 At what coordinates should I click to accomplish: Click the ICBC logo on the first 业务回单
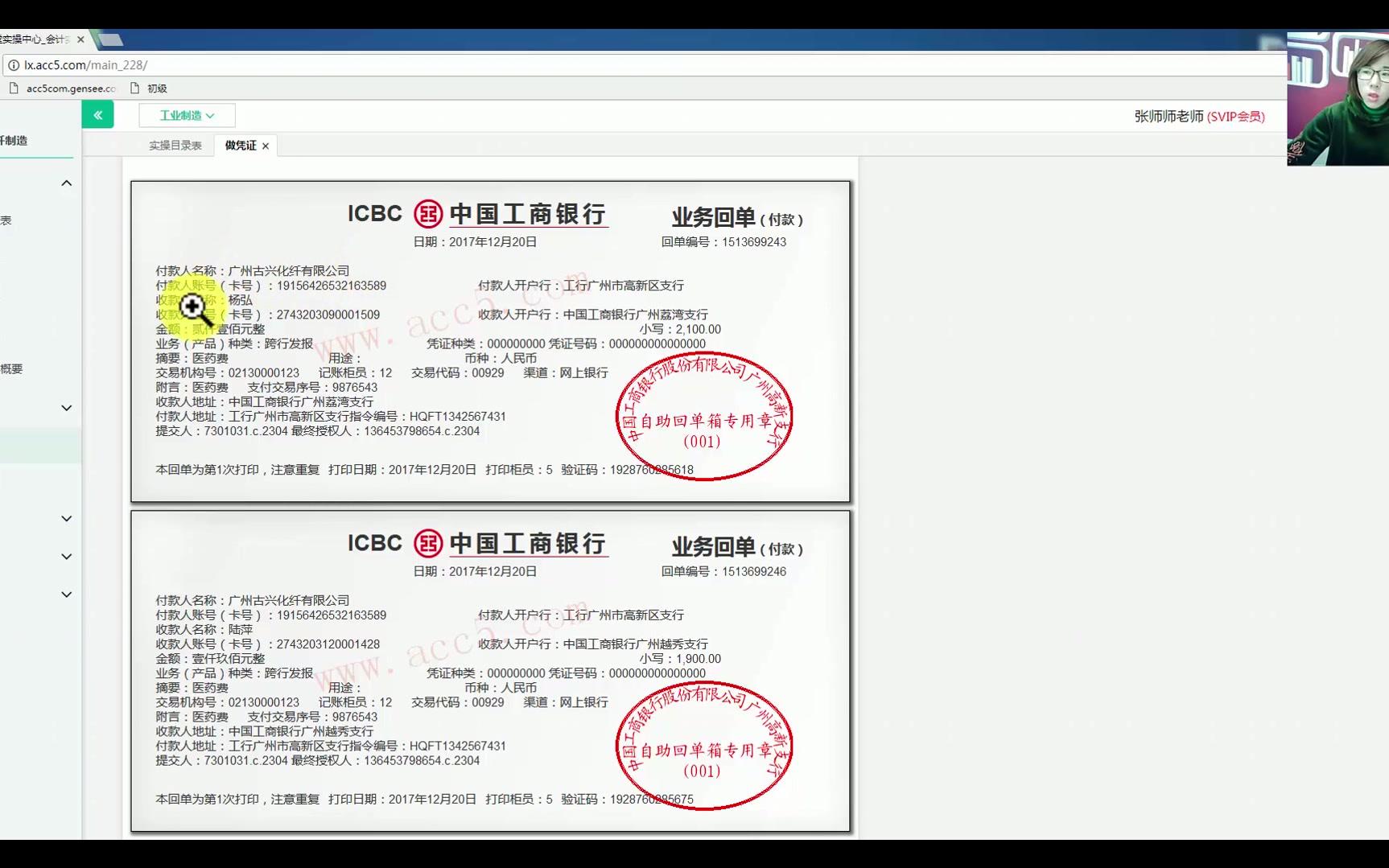click(427, 213)
